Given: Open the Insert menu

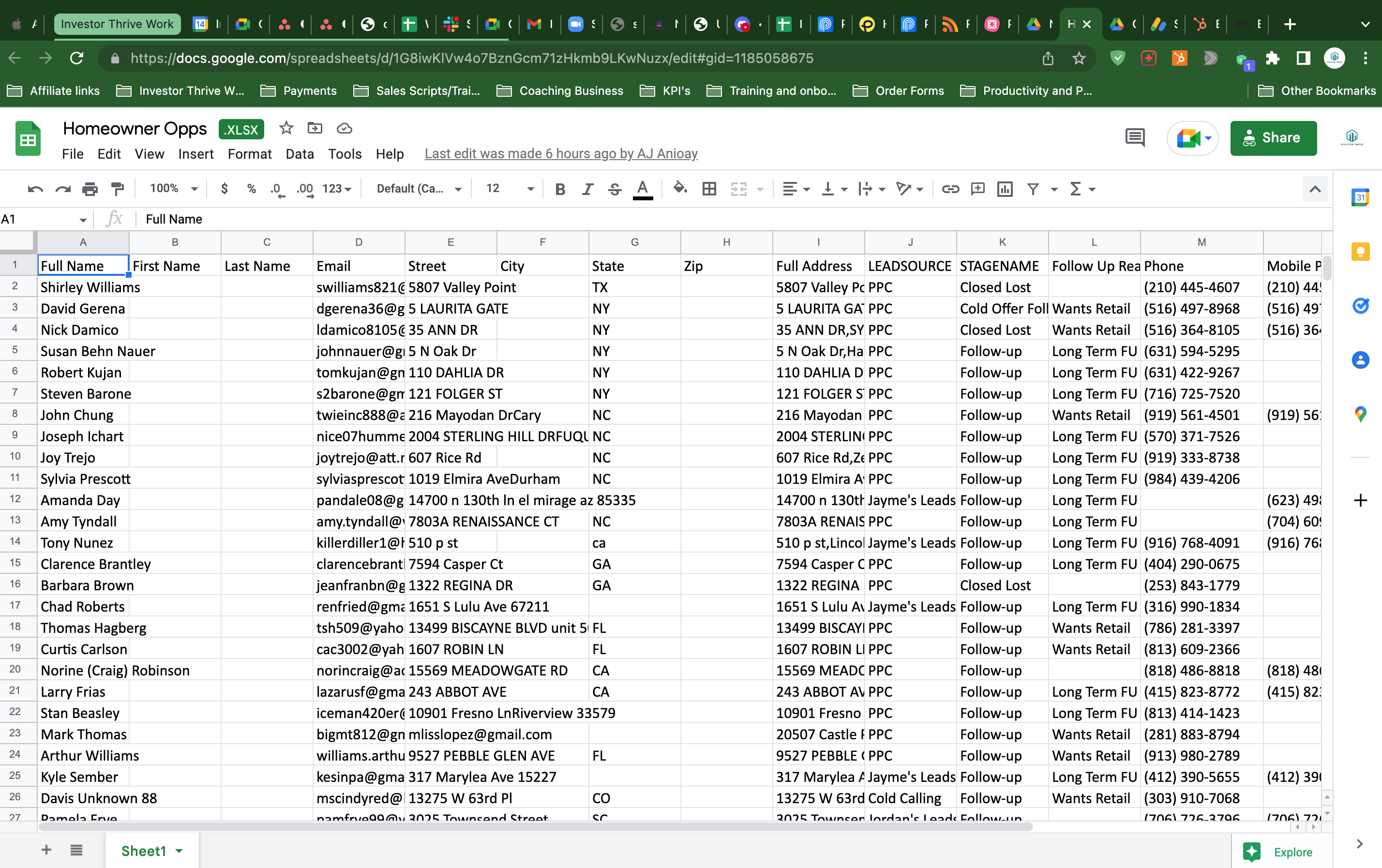Looking at the screenshot, I should (x=195, y=154).
